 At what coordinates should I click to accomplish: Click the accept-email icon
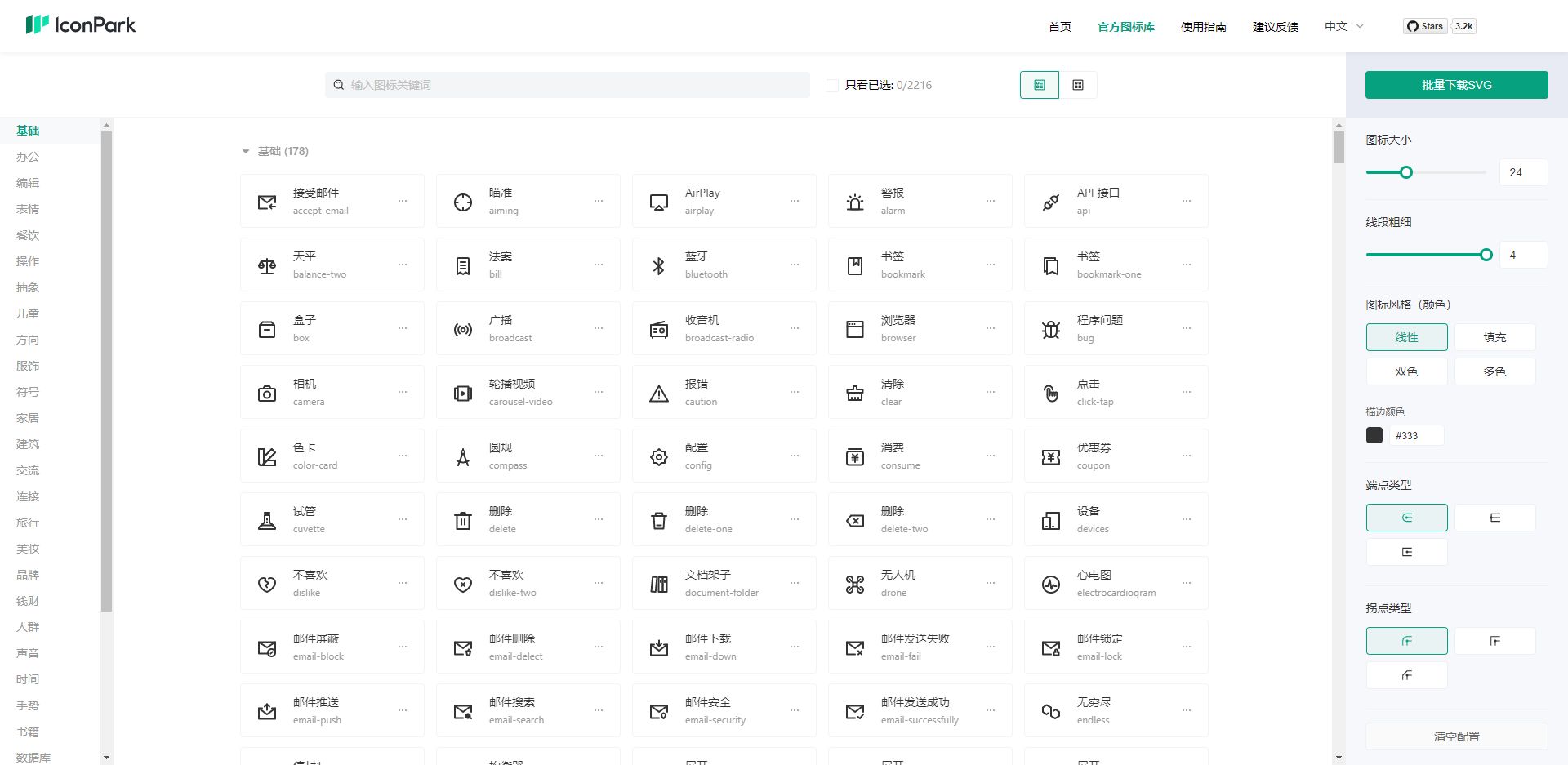coord(267,202)
